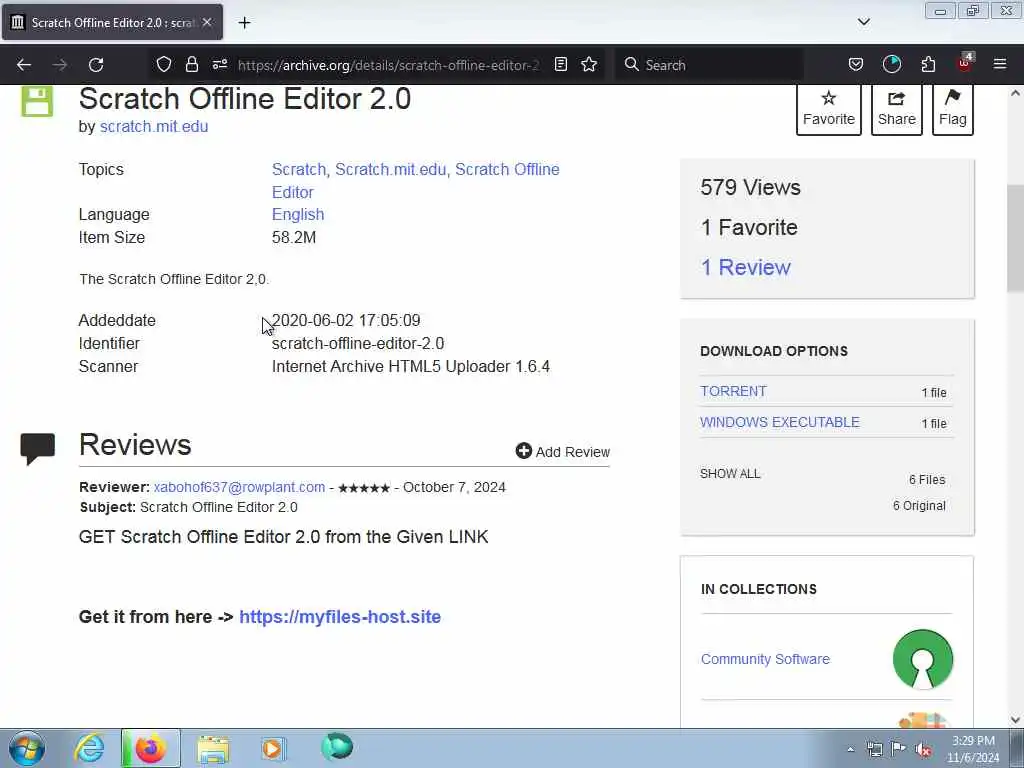The height and width of the screenshot is (768, 1024).
Task: Click the taskbar clock showing 3:29 PM
Action: 973,749
